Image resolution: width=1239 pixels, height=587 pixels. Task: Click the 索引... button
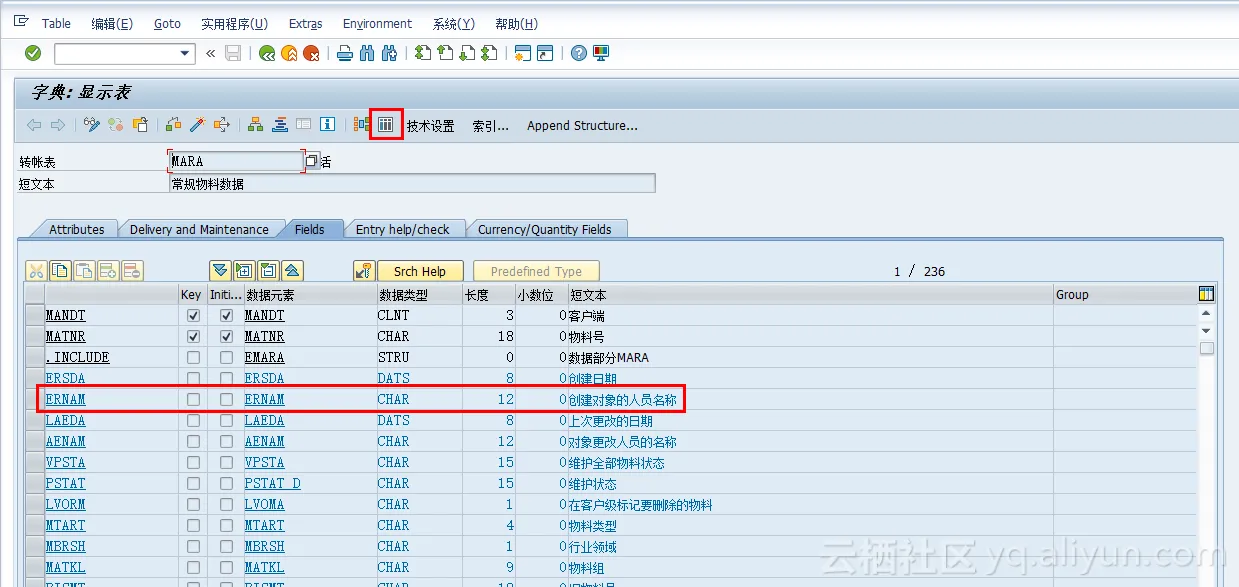(x=490, y=125)
